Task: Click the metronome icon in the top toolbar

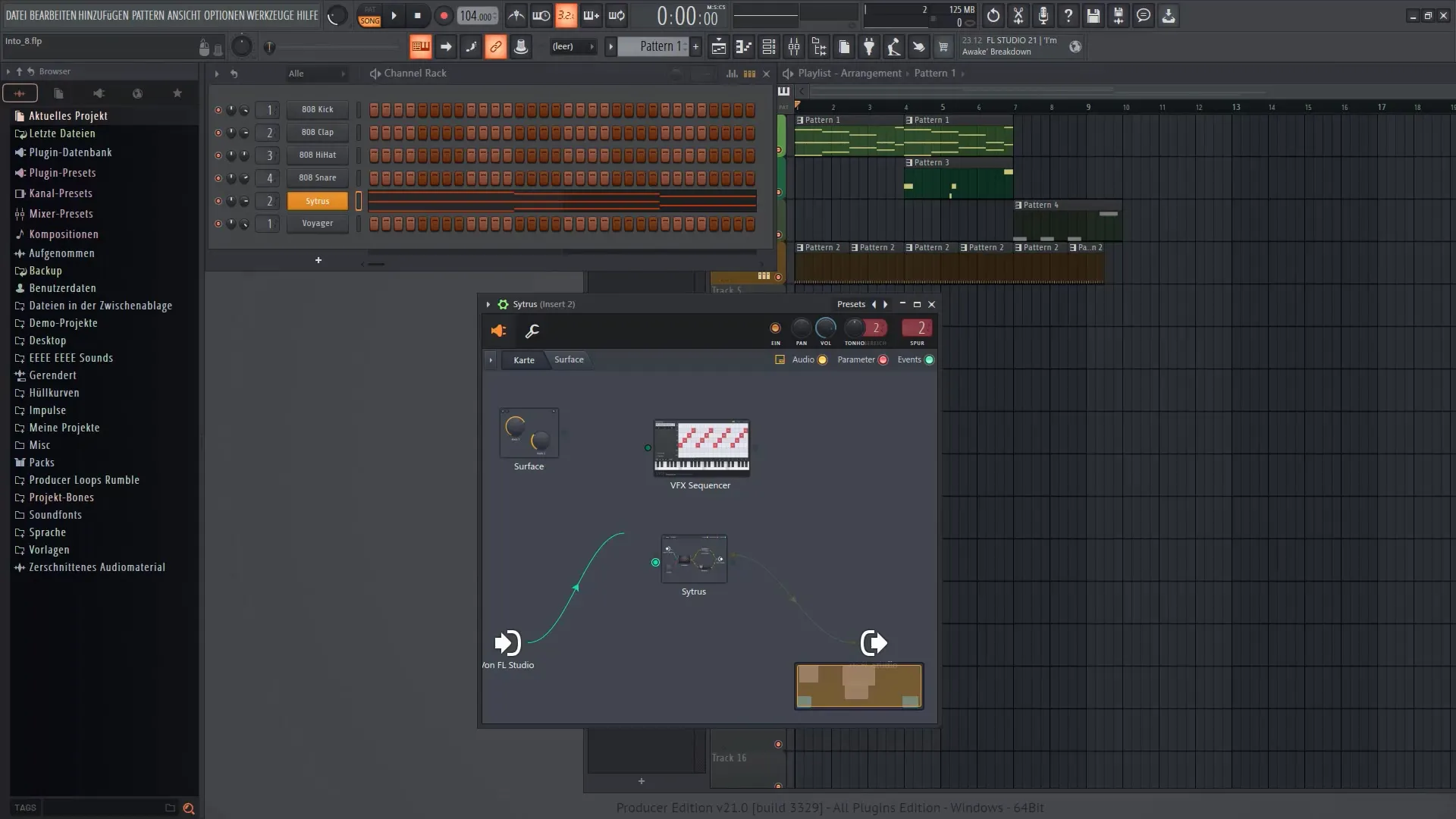Action: (516, 15)
